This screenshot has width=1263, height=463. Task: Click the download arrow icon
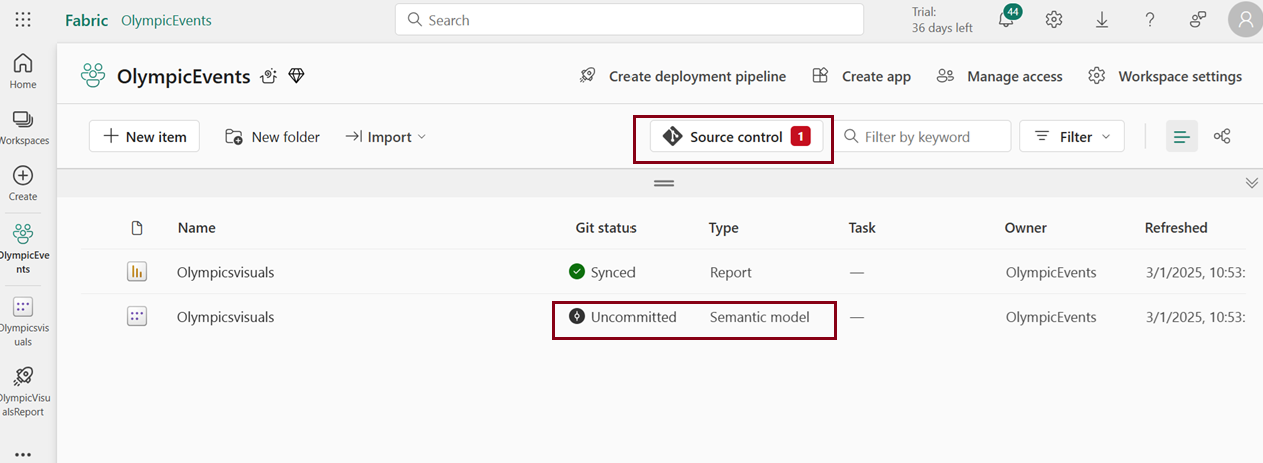(x=1102, y=20)
